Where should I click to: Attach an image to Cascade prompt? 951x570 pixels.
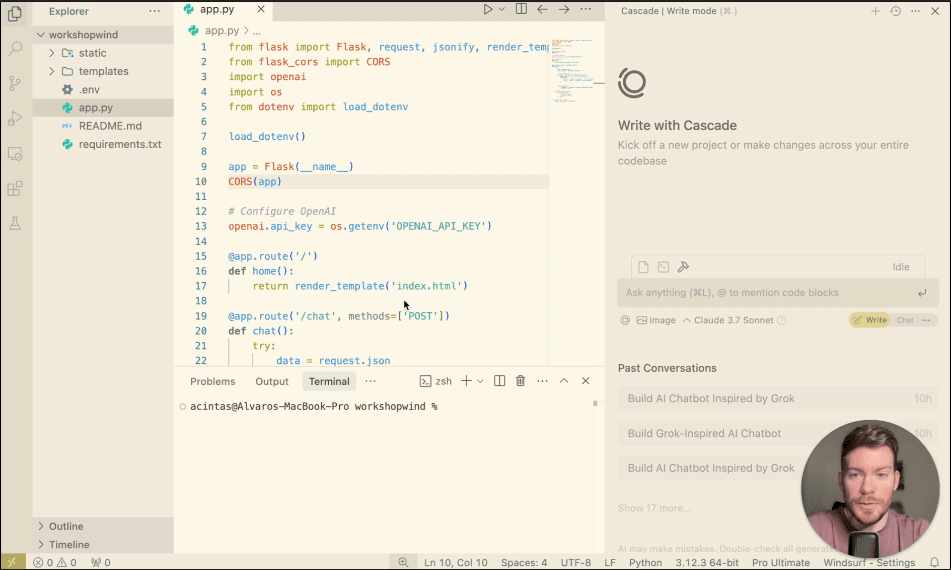[x=656, y=320]
